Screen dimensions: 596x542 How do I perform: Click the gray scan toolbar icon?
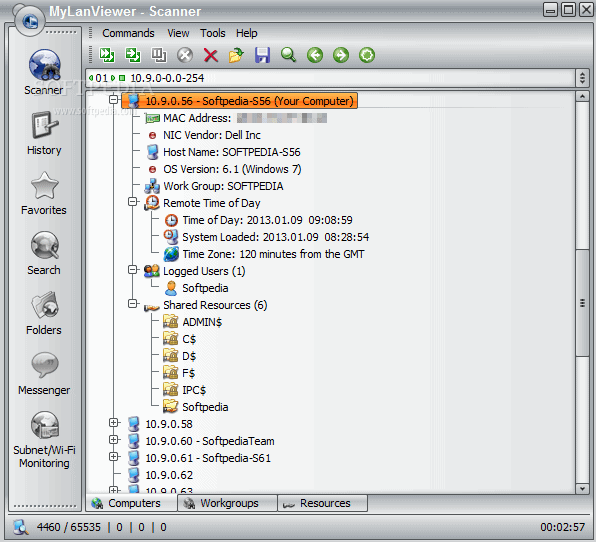point(159,55)
